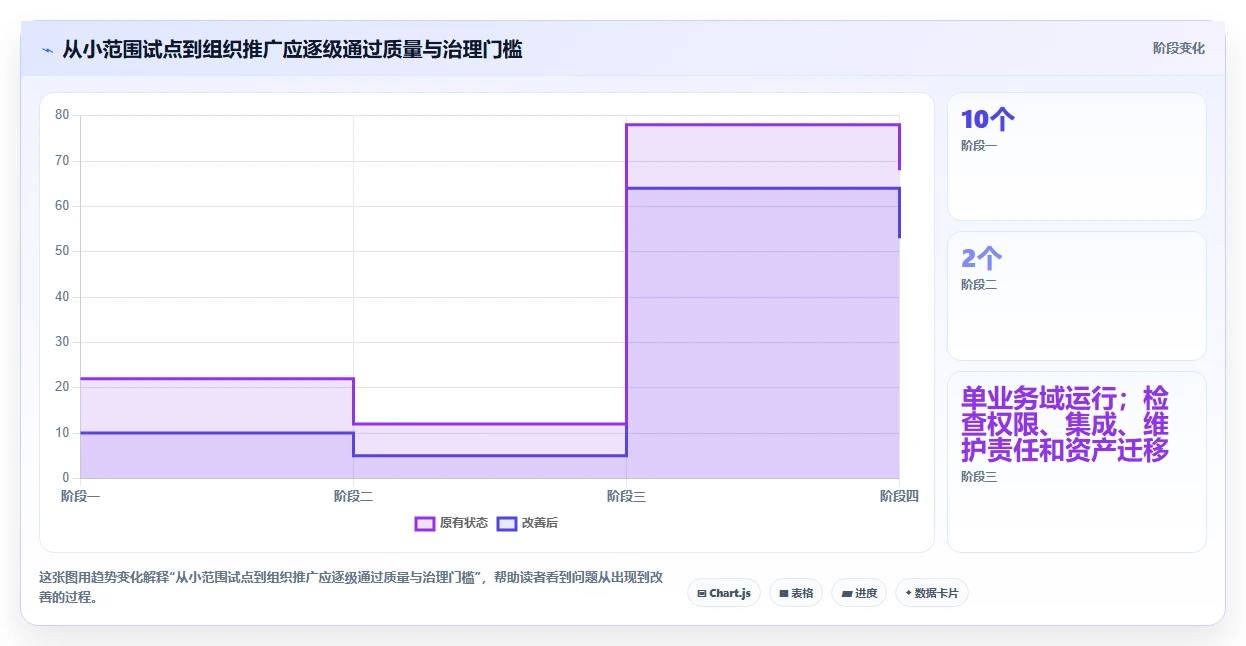
Task: Toggle the 改善后 legend swatch
Action: tap(507, 524)
